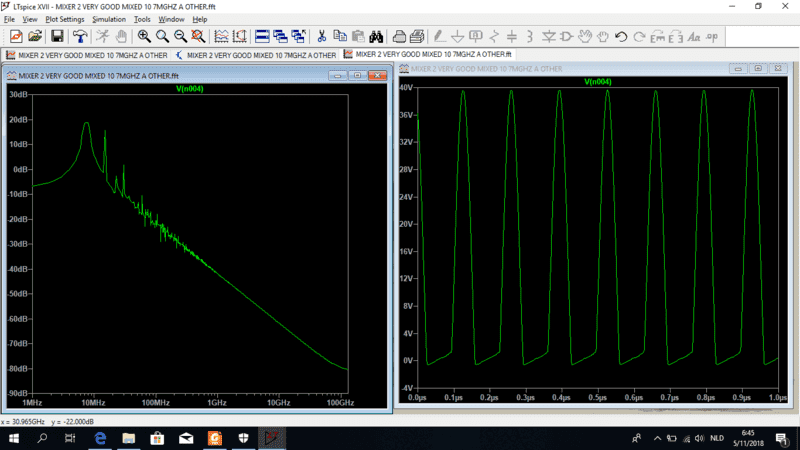Click the Run simulation icon
Viewport: 800px width, 450px height.
[103, 36]
